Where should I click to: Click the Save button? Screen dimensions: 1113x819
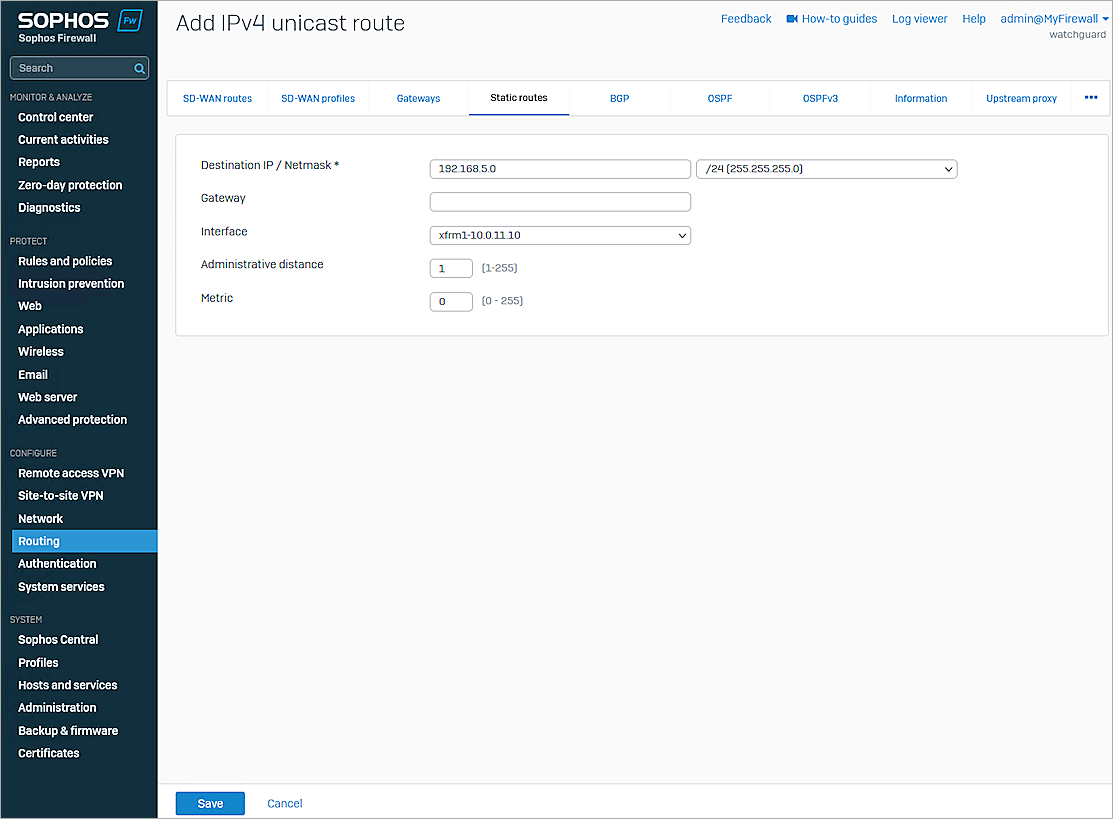coord(210,803)
